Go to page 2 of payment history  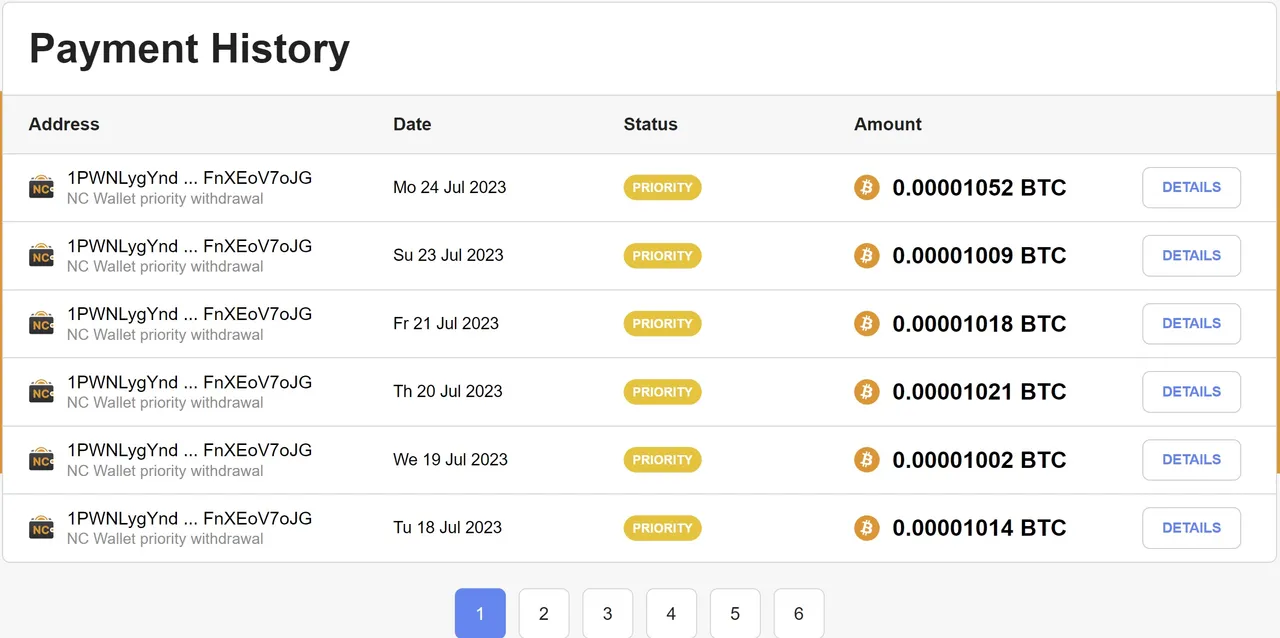544,613
